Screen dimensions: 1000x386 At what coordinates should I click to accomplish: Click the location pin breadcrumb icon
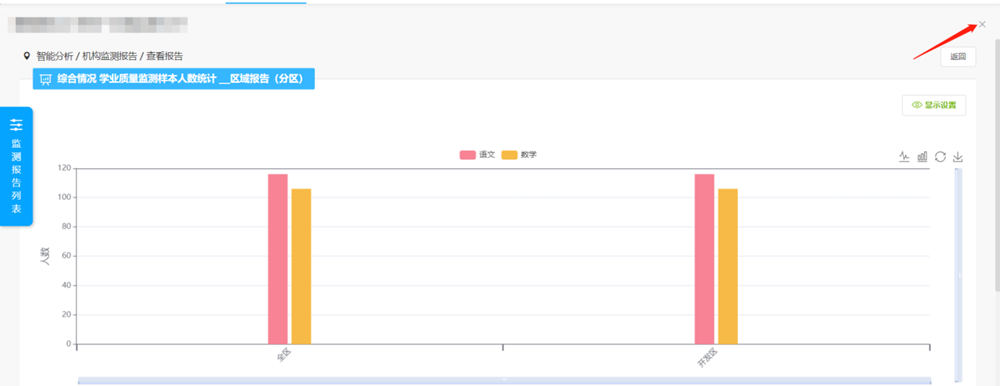coord(27,56)
